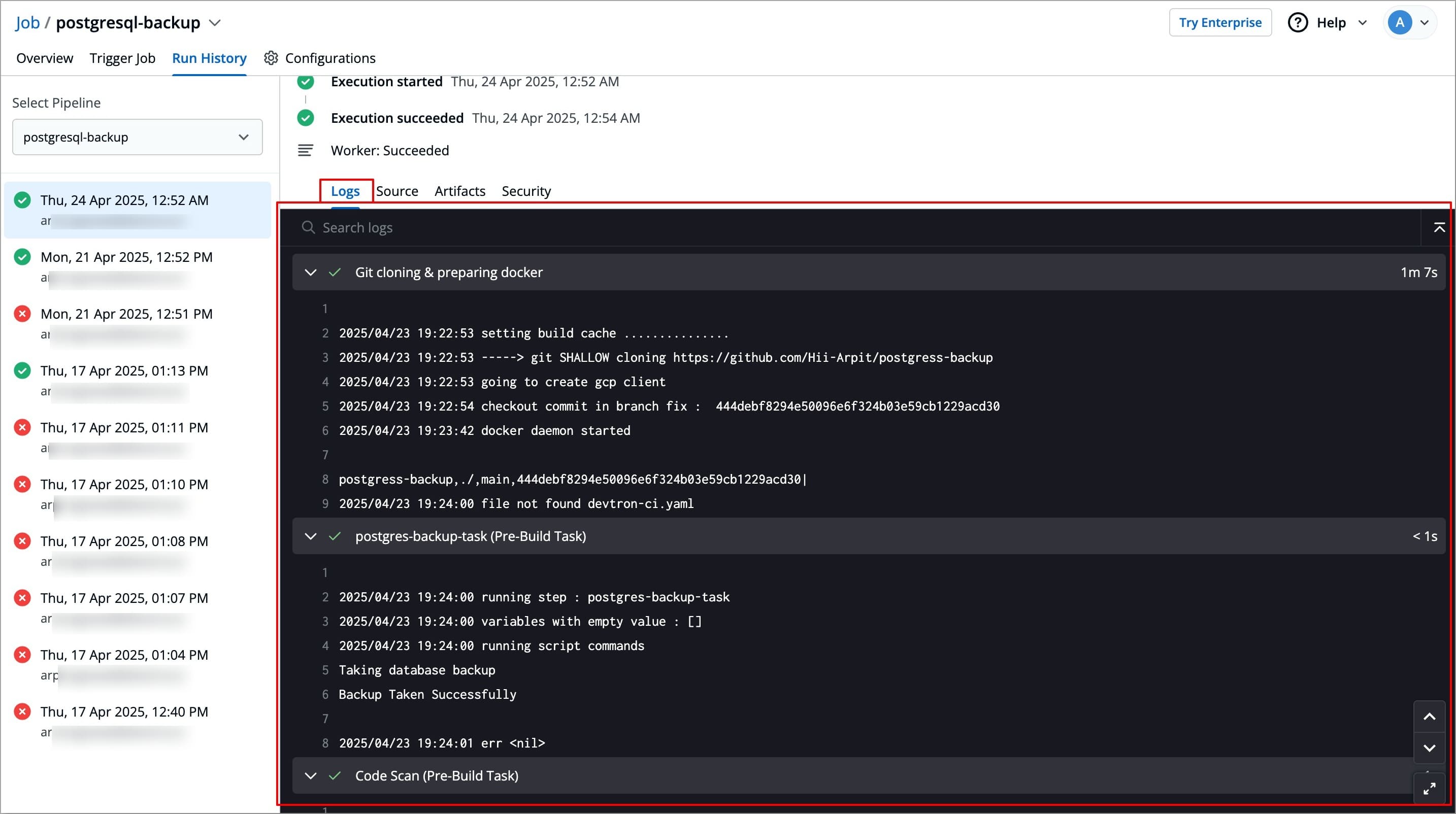Click the Try Enterprise button
Screen dimensions: 1456x814
(x=1220, y=23)
